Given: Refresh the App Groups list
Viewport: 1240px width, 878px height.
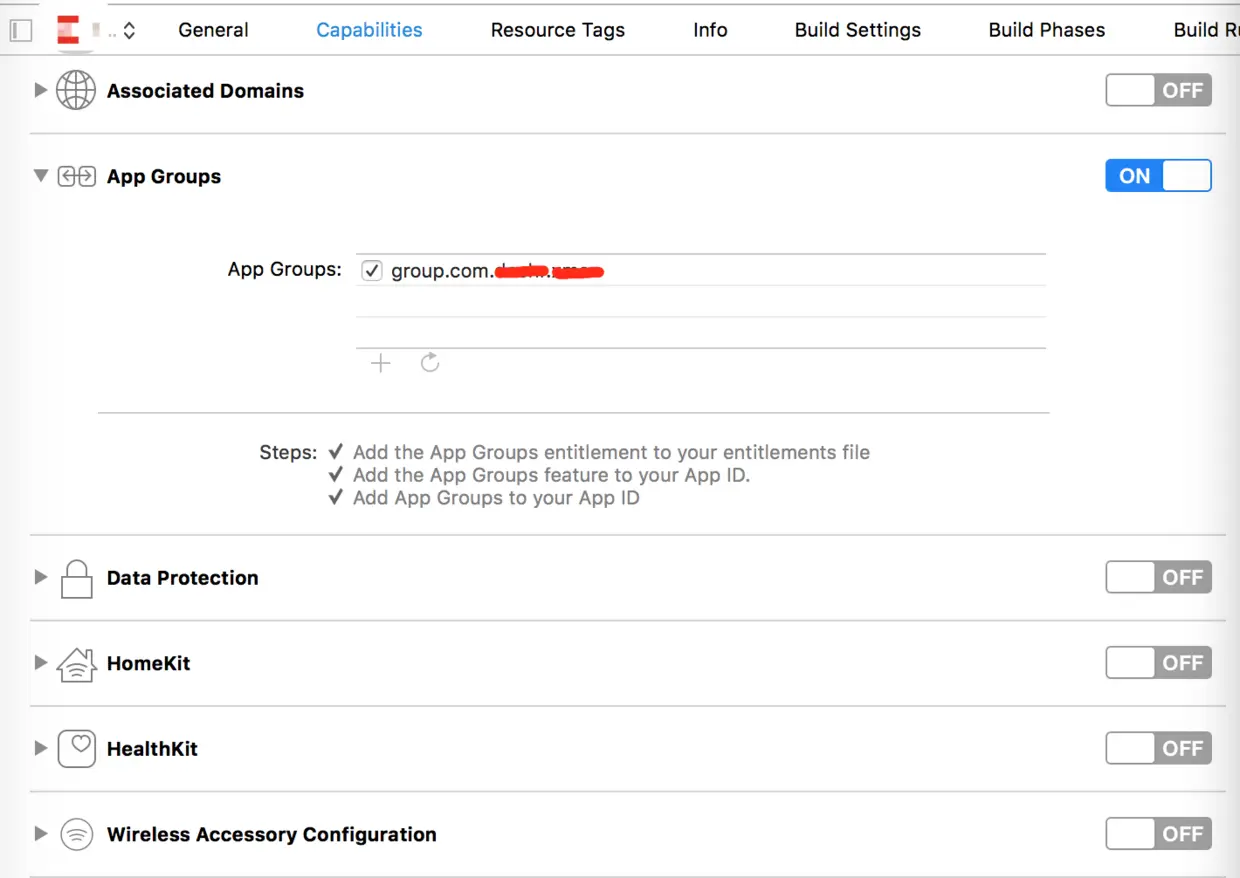Looking at the screenshot, I should point(430,363).
